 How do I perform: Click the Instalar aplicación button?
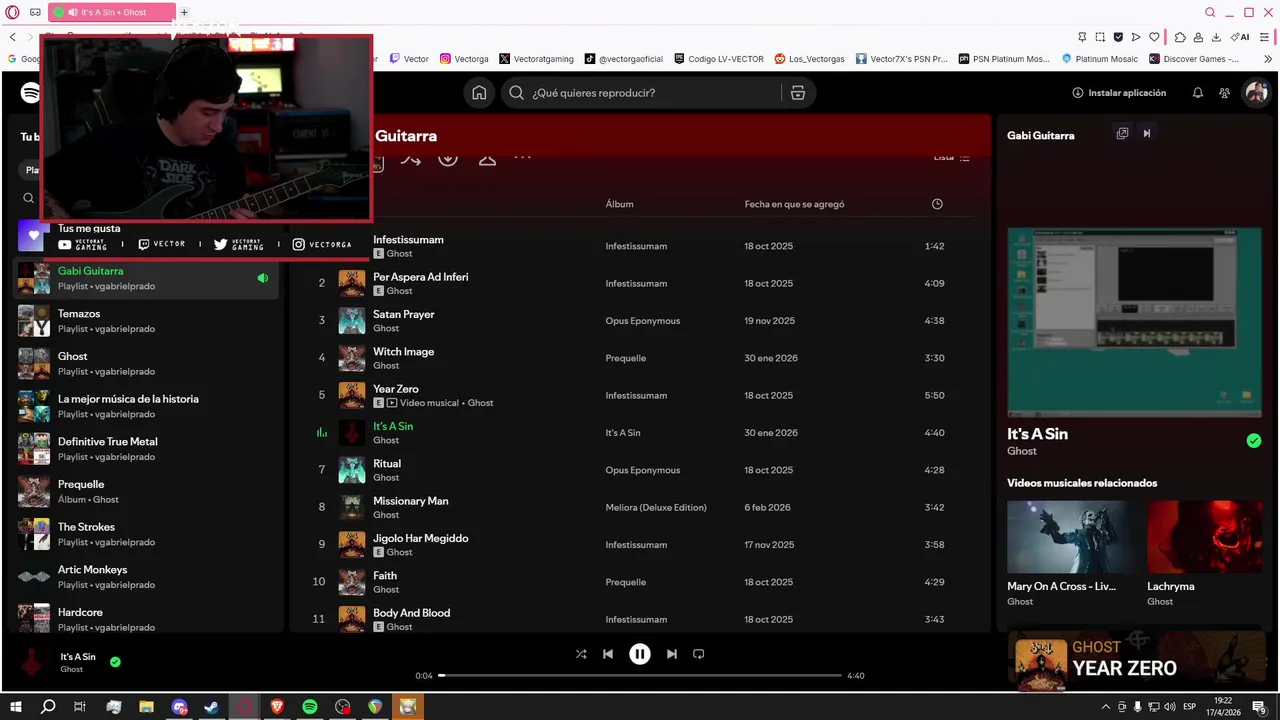(1119, 93)
